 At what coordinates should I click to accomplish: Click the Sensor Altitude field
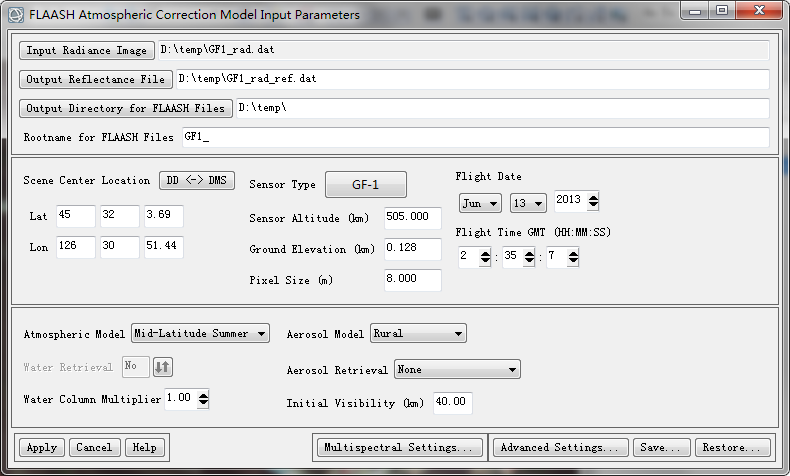point(413,218)
